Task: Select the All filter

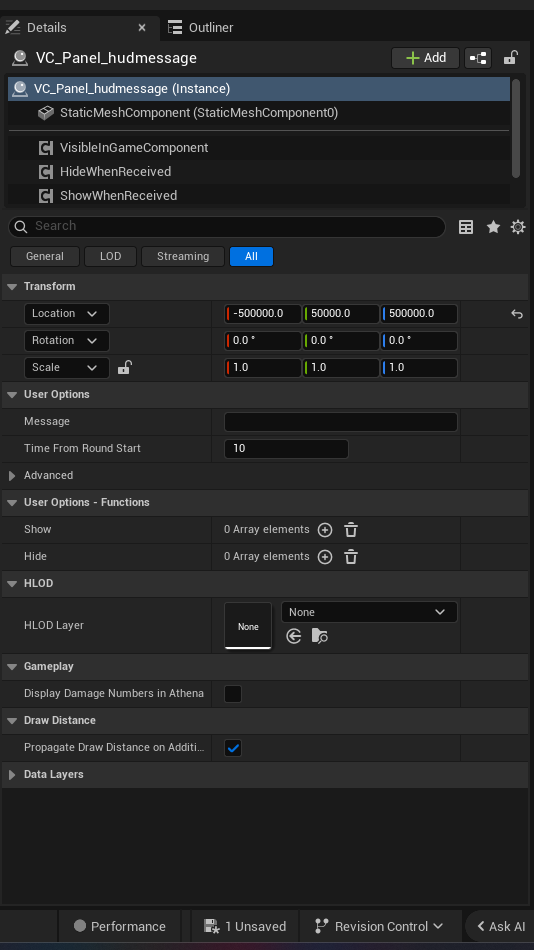Action: [252, 256]
